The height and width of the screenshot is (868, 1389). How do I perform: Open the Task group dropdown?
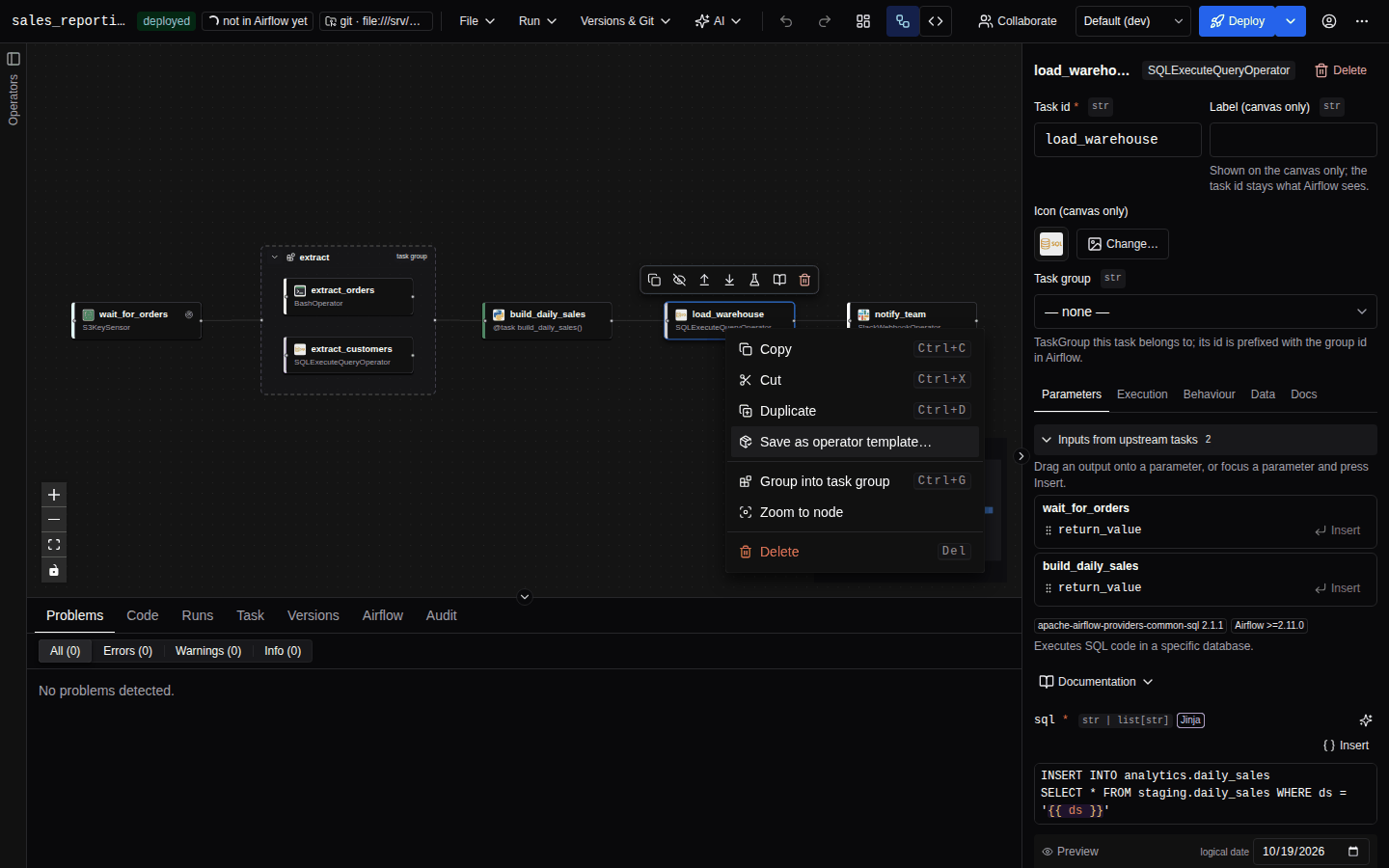click(x=1205, y=312)
